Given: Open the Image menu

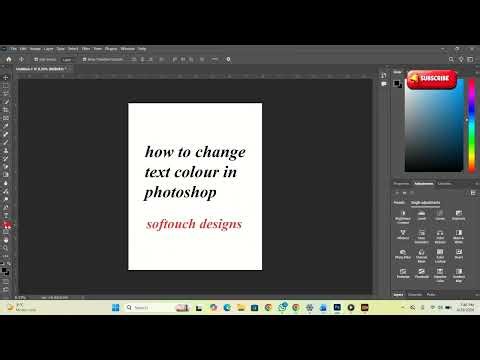Looking at the screenshot, I should point(35,49).
